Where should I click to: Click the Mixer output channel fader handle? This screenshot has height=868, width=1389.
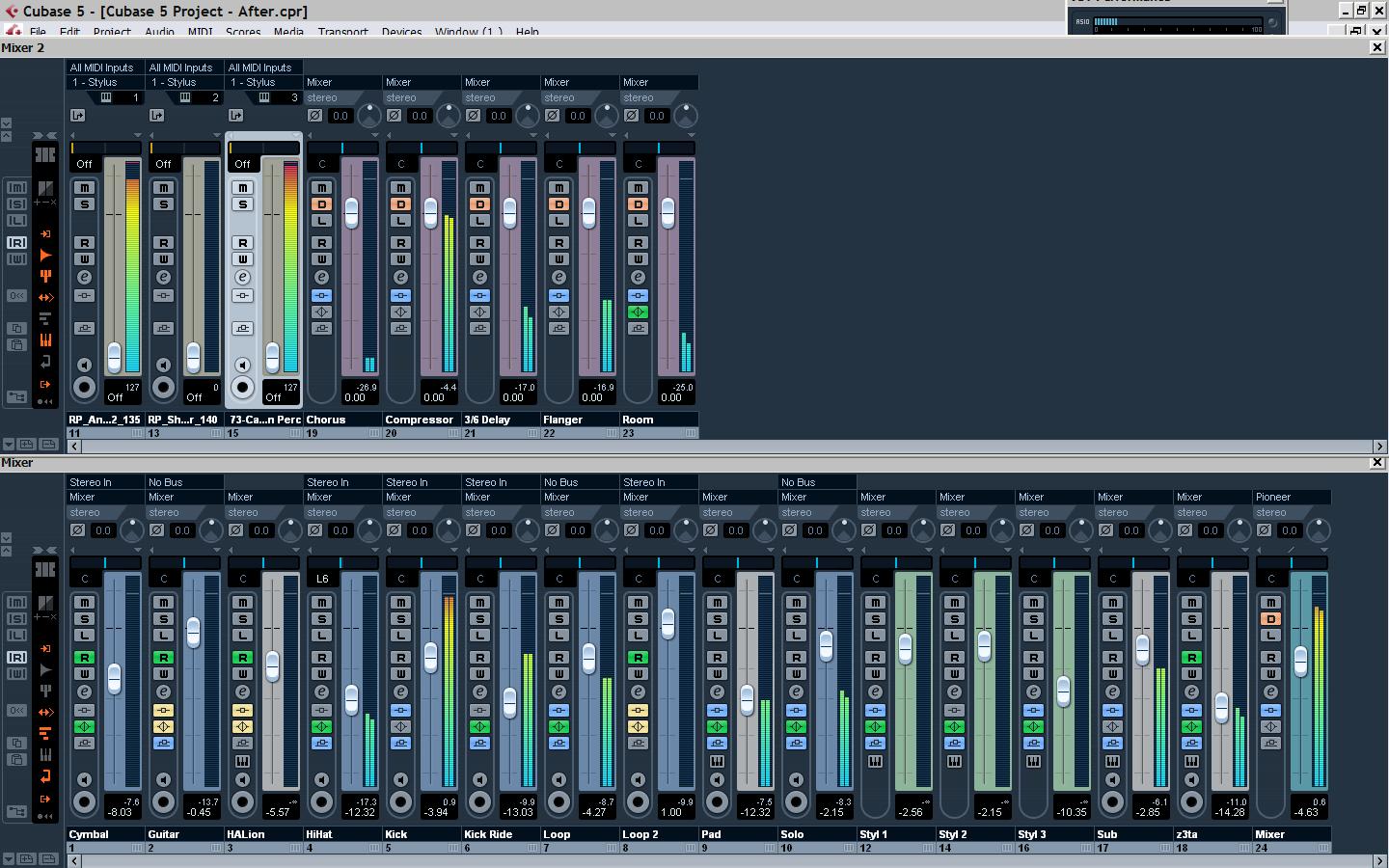1300,661
